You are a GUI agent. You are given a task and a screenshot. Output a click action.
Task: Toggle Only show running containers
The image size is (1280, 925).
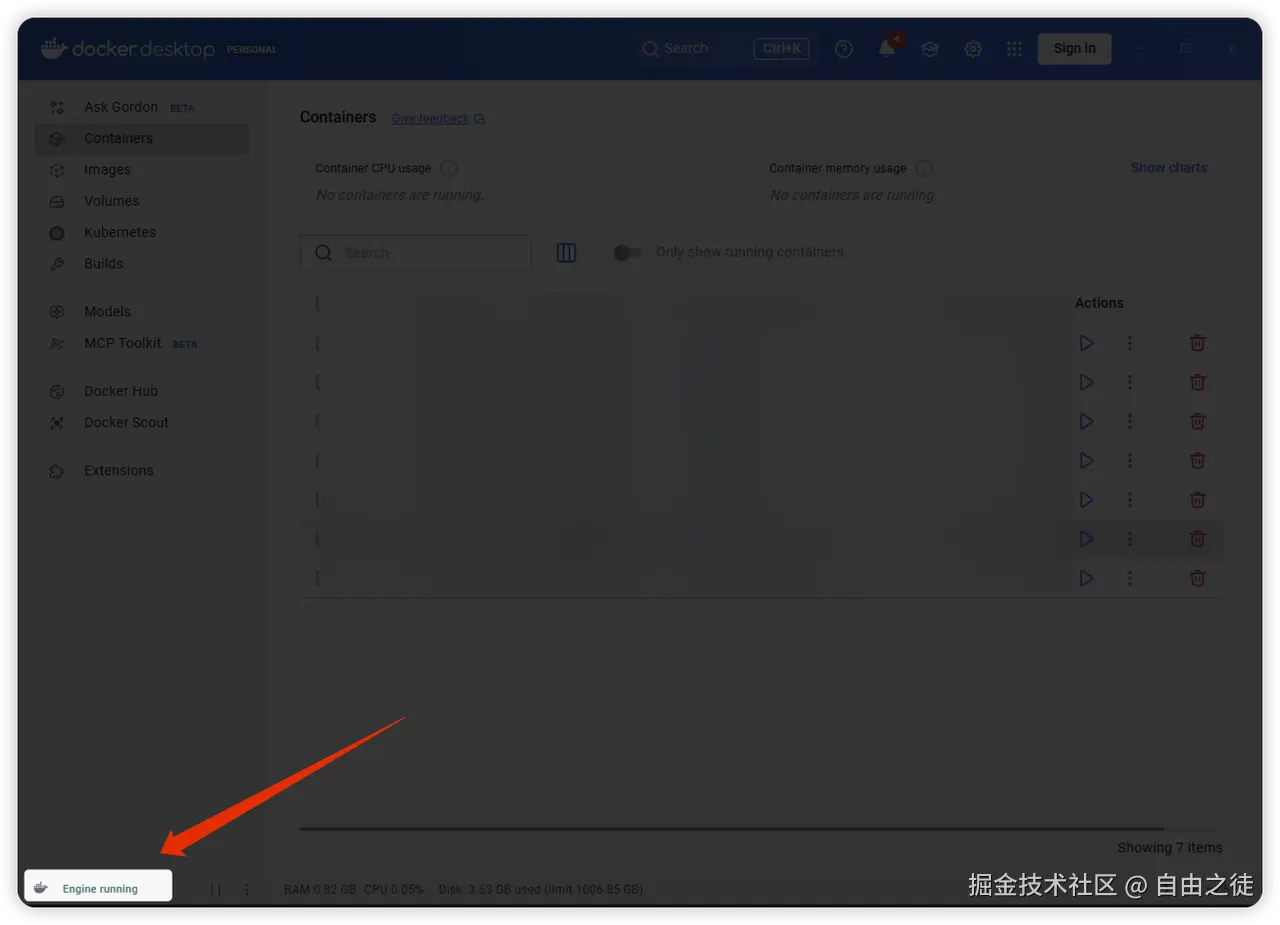click(628, 253)
